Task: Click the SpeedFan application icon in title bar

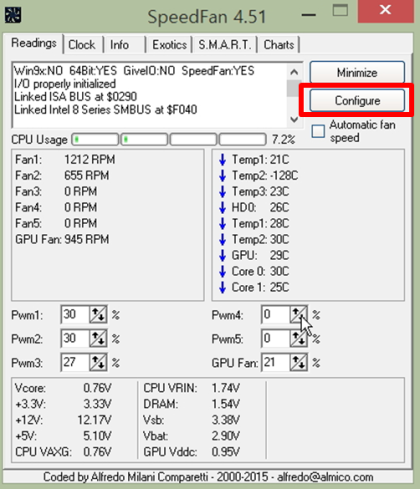Action: click(x=13, y=15)
